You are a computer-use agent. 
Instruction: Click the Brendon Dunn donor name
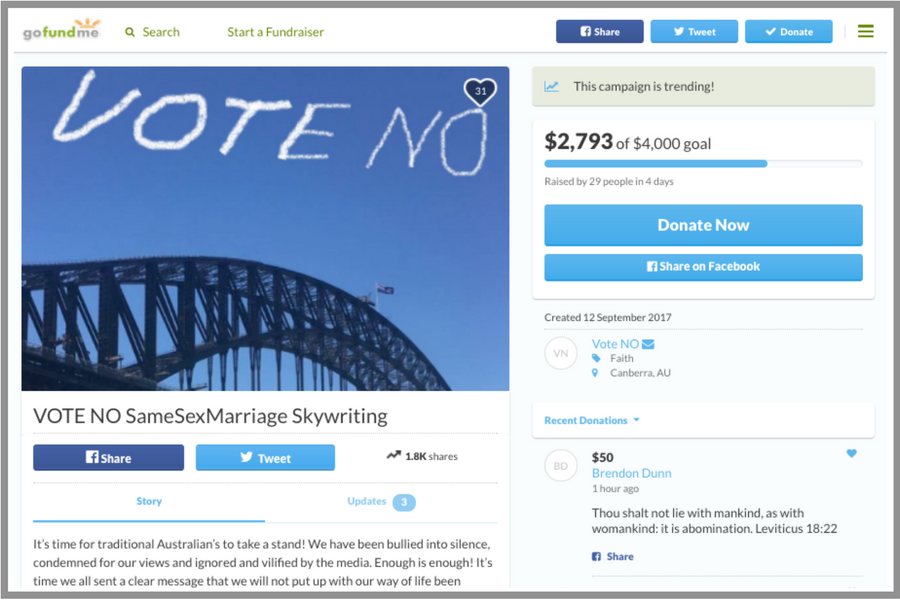coord(631,473)
